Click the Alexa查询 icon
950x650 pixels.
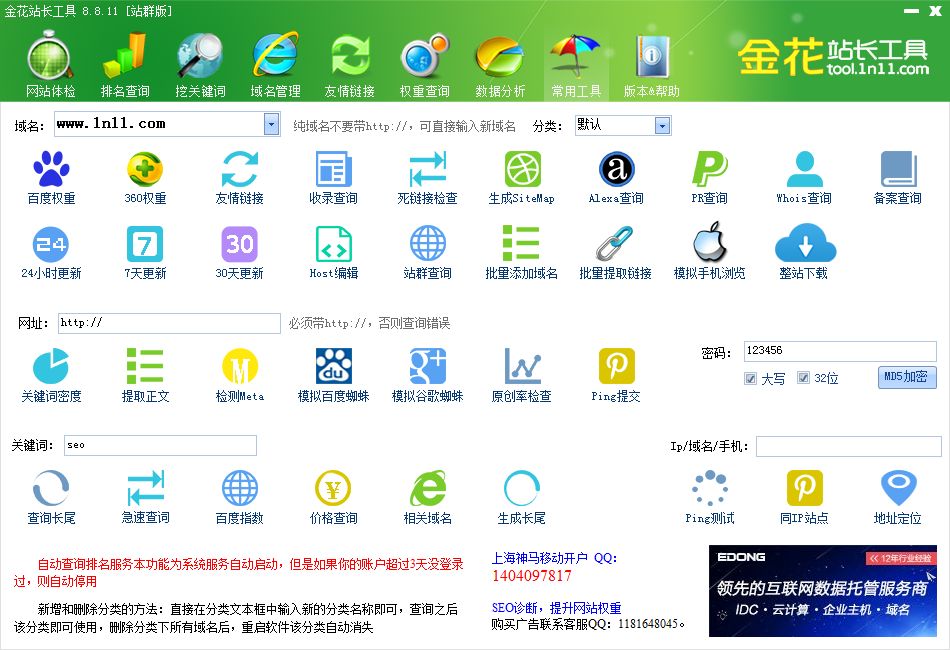tap(616, 170)
